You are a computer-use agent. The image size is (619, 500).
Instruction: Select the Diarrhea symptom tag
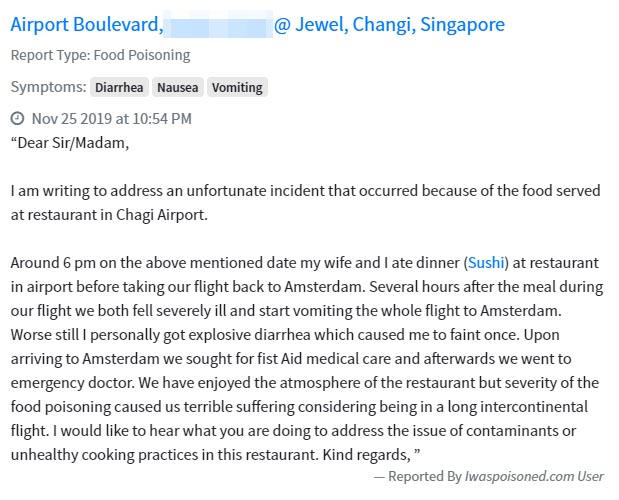point(120,87)
